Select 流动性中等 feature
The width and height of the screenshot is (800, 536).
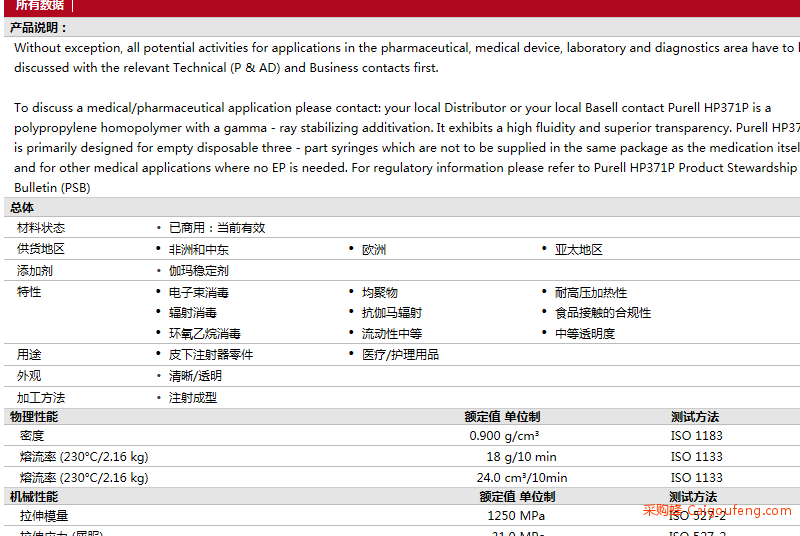coord(392,334)
